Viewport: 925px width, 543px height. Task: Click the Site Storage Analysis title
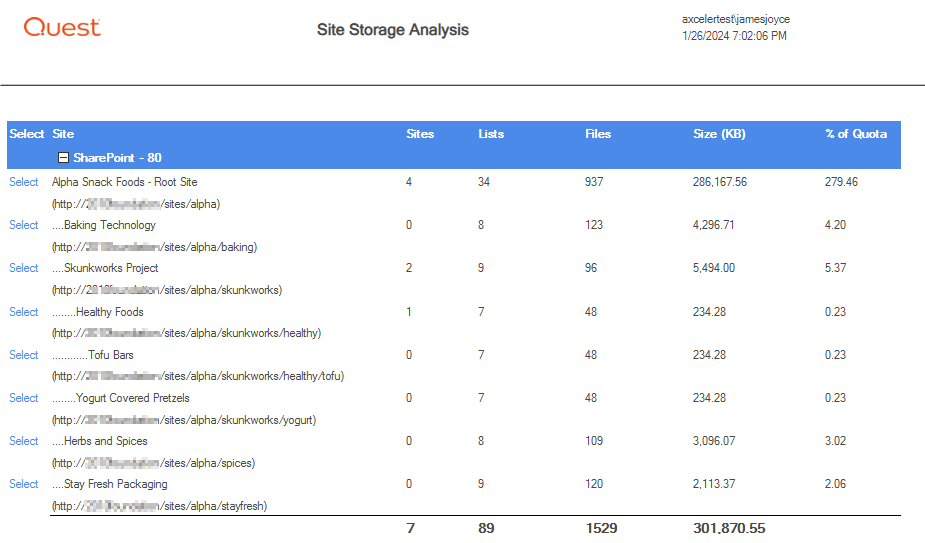(x=392, y=30)
